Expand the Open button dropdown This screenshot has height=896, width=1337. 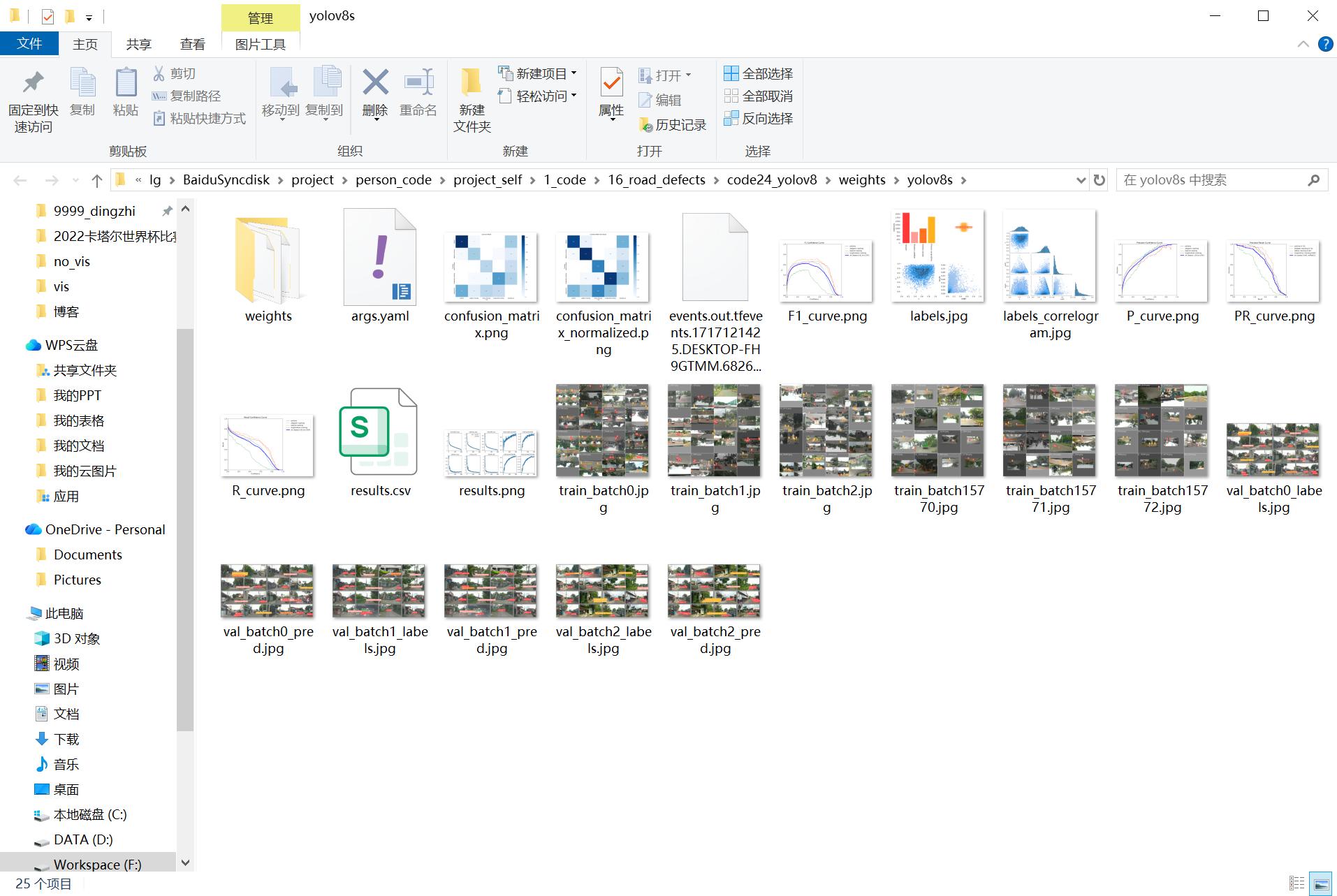pyautogui.click(x=689, y=75)
